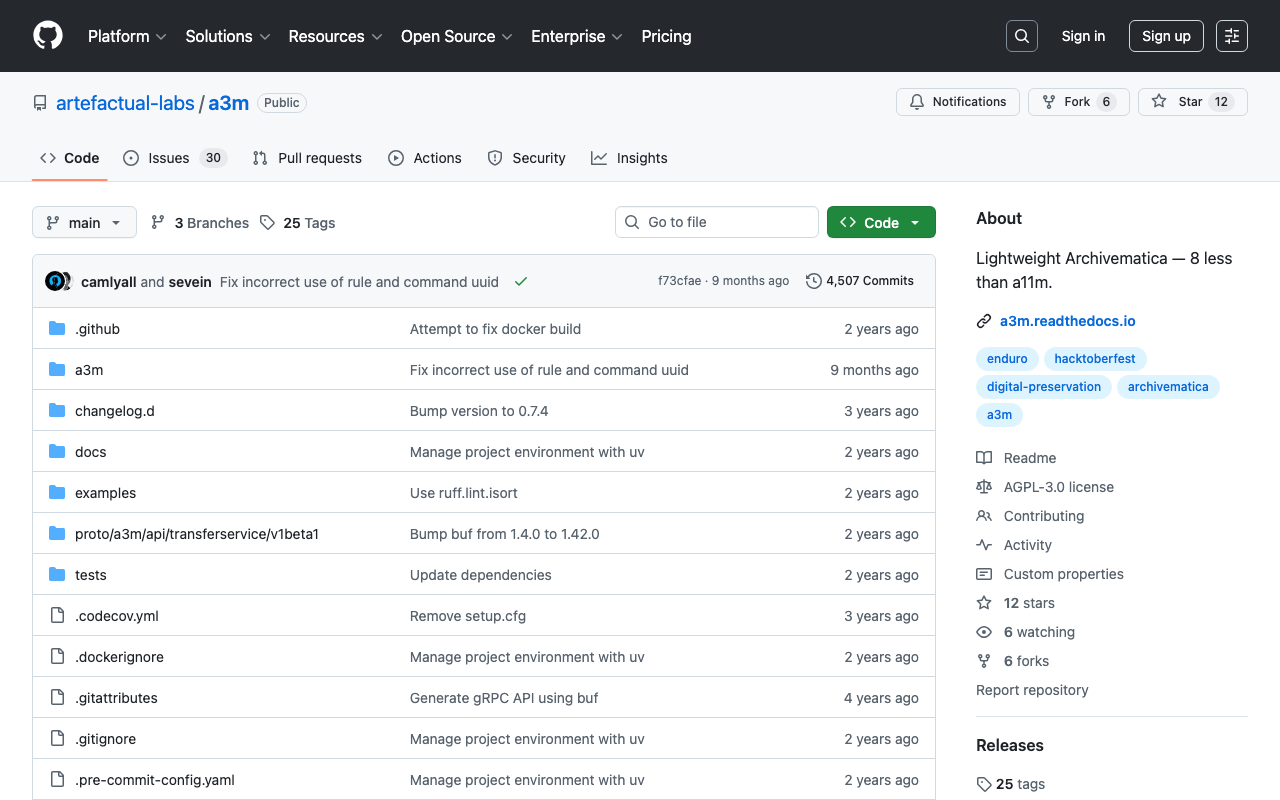
Task: Expand the Open Source header menu
Action: click(456, 36)
